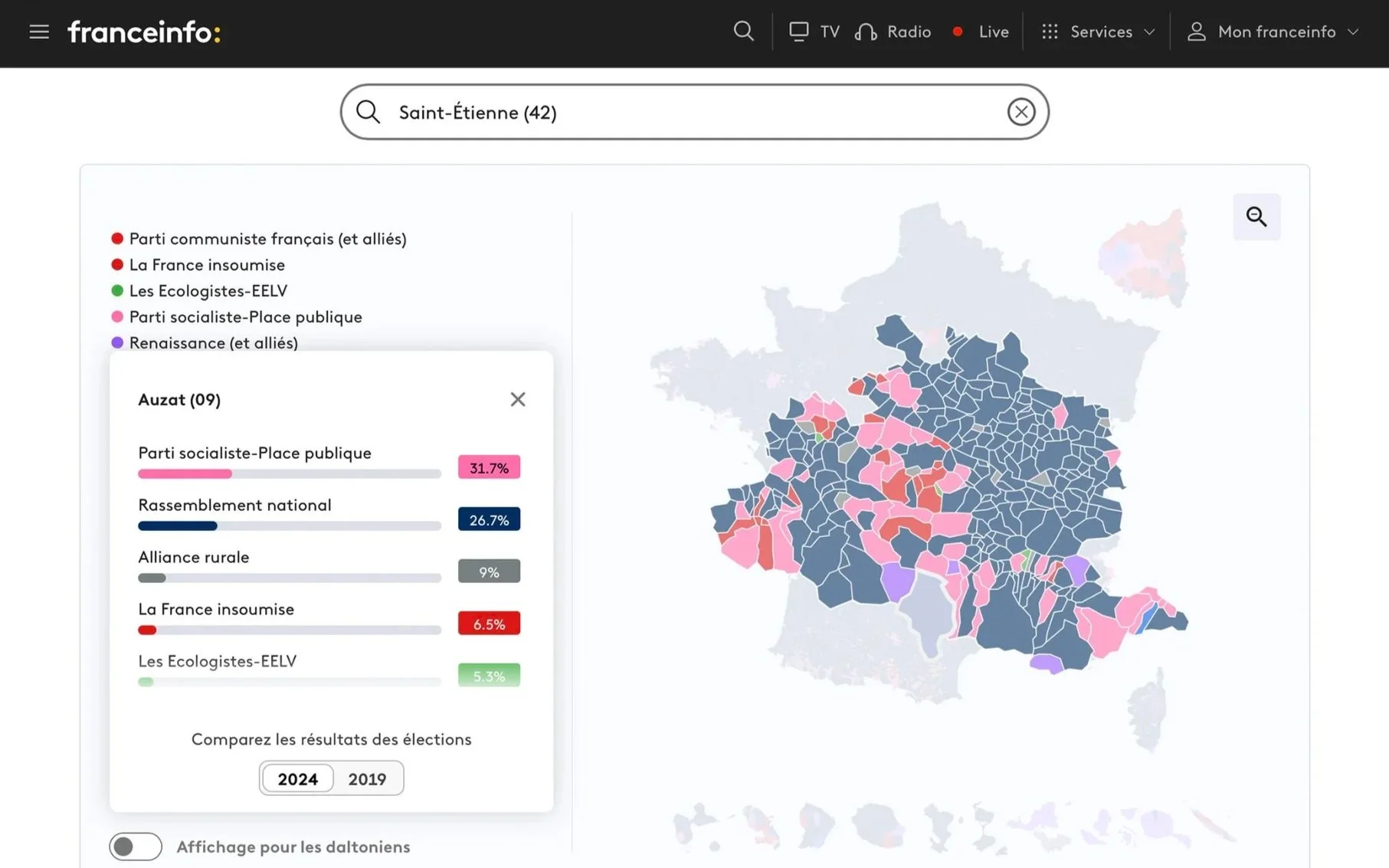Click the 9% grey score badge
1389x868 pixels.
[x=489, y=572]
